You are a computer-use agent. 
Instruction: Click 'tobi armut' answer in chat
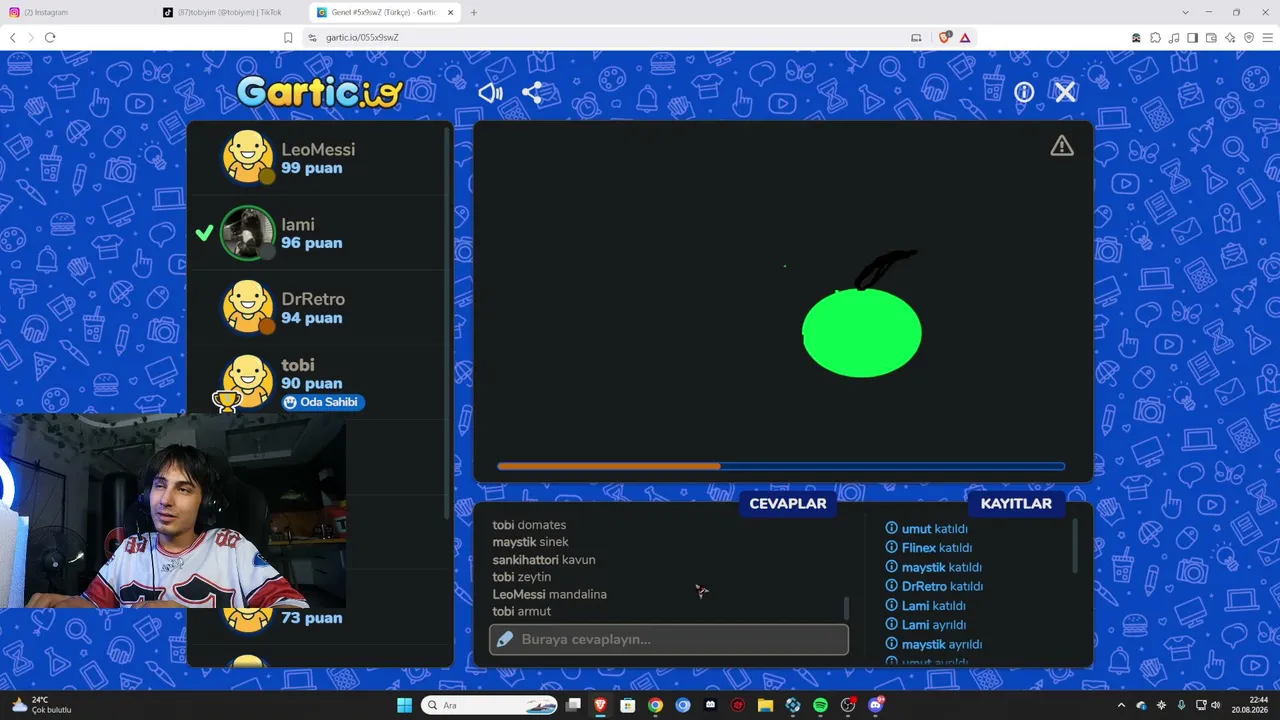pyautogui.click(x=522, y=611)
